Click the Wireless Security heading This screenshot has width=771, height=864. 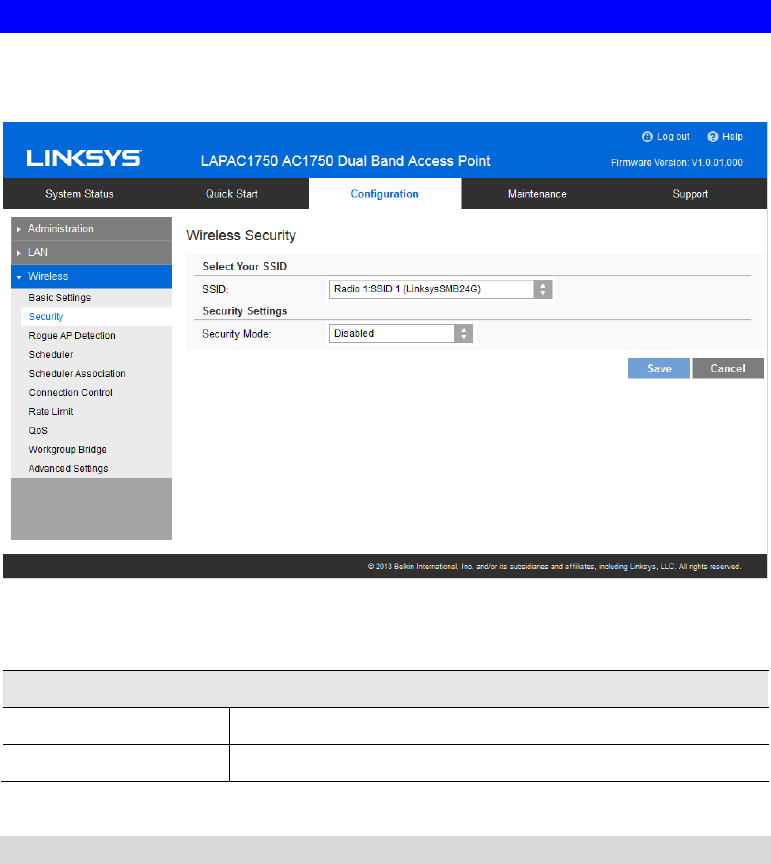tap(241, 235)
